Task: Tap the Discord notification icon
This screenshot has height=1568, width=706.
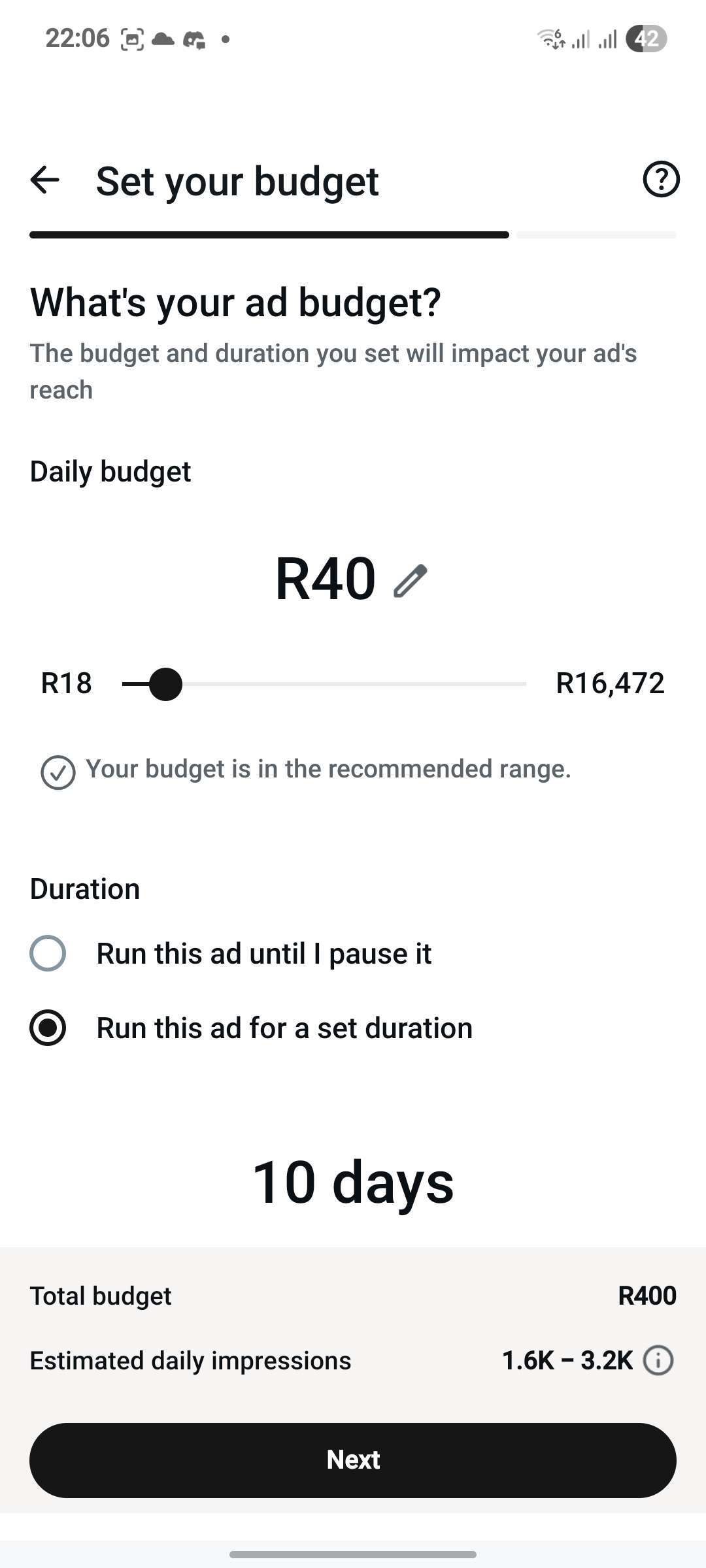Action: point(194,40)
